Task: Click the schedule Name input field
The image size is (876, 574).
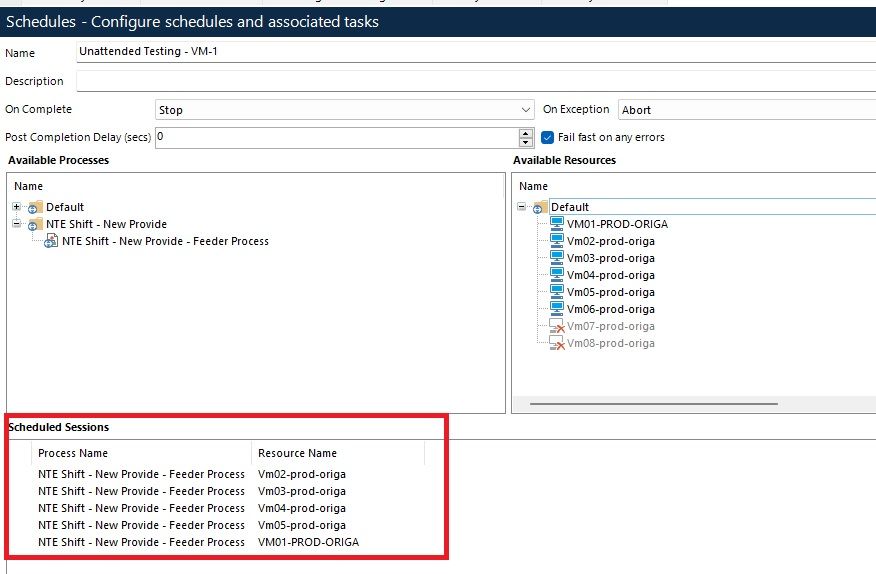Action: (x=475, y=51)
